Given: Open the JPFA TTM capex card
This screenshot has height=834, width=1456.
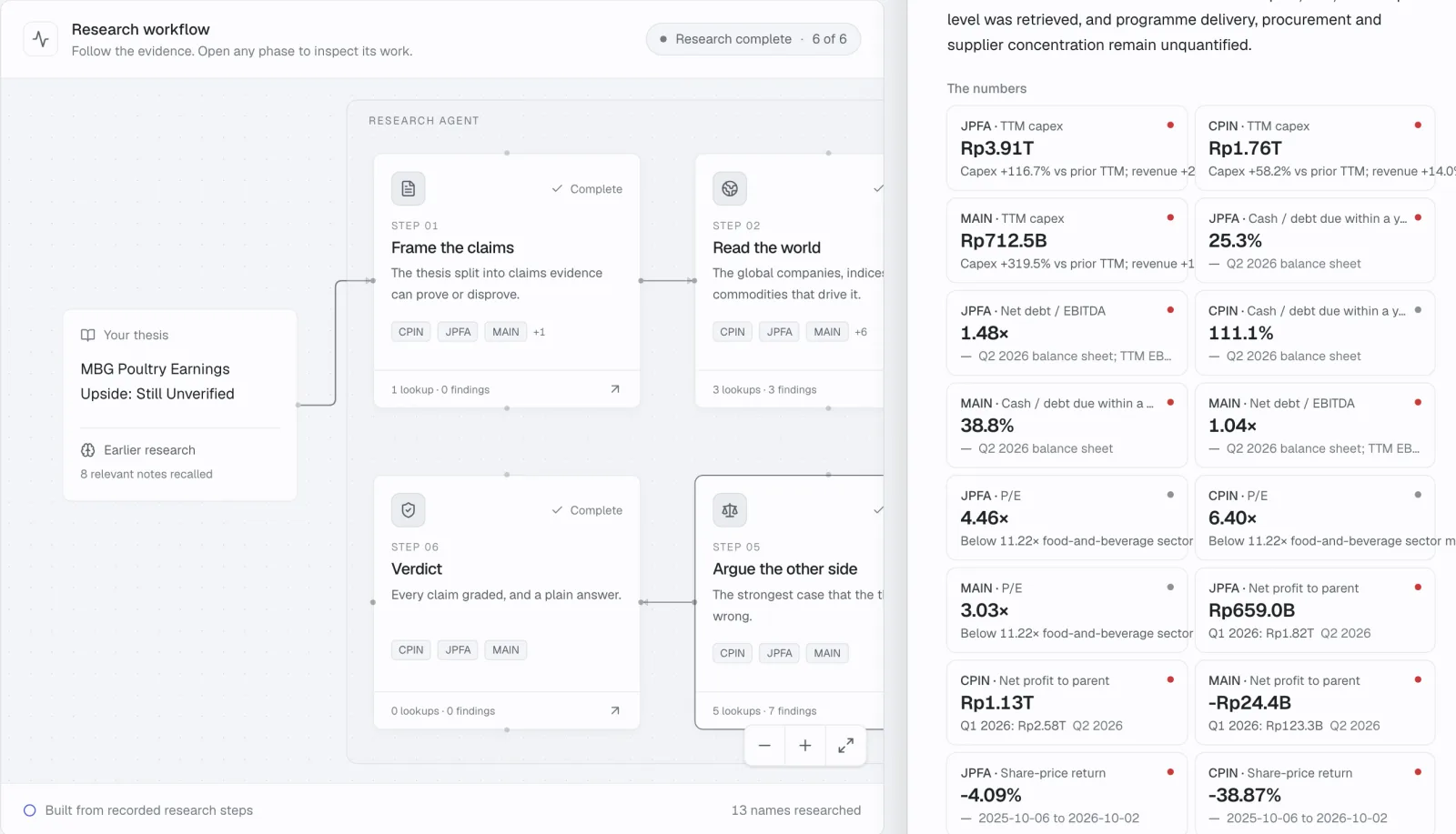Looking at the screenshot, I should click(1067, 148).
